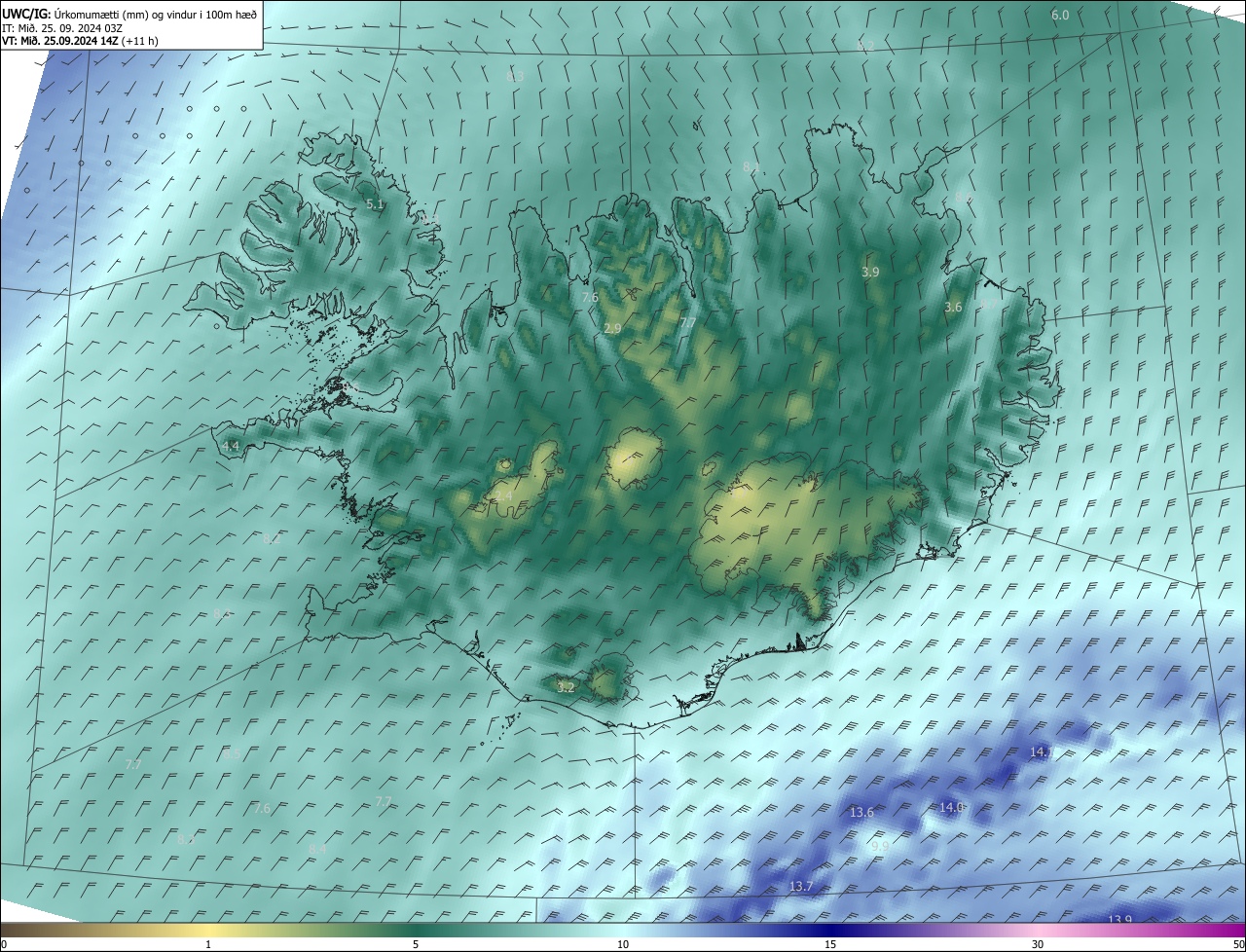Click the colour scale tick label 10
1246x952 pixels.
(623, 944)
